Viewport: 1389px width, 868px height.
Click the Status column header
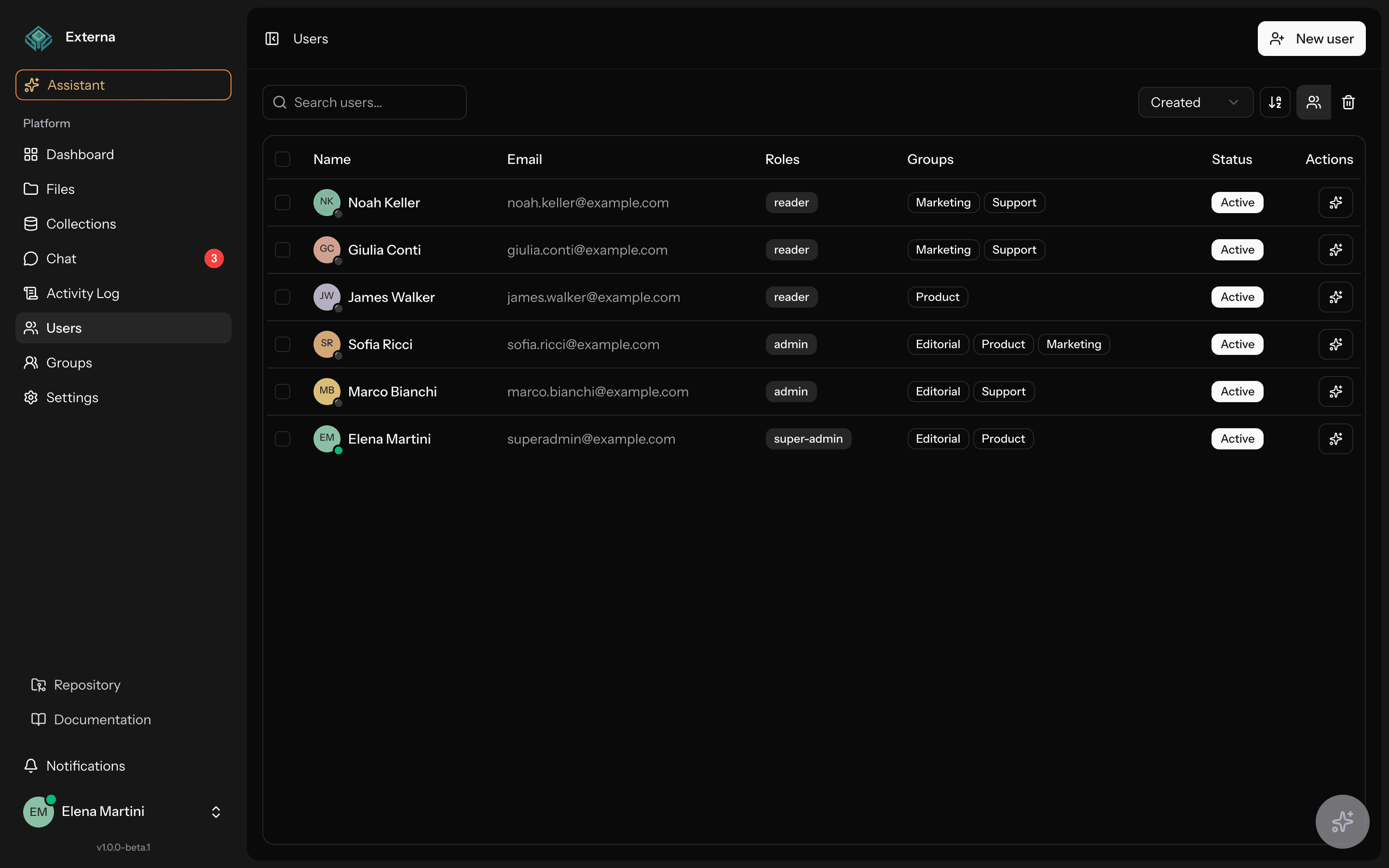click(x=1232, y=159)
